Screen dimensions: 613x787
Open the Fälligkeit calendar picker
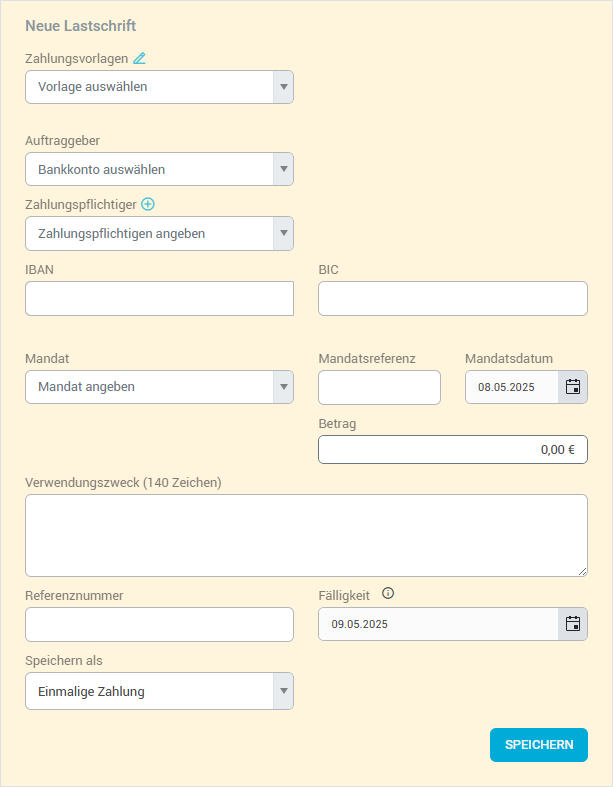pos(573,624)
